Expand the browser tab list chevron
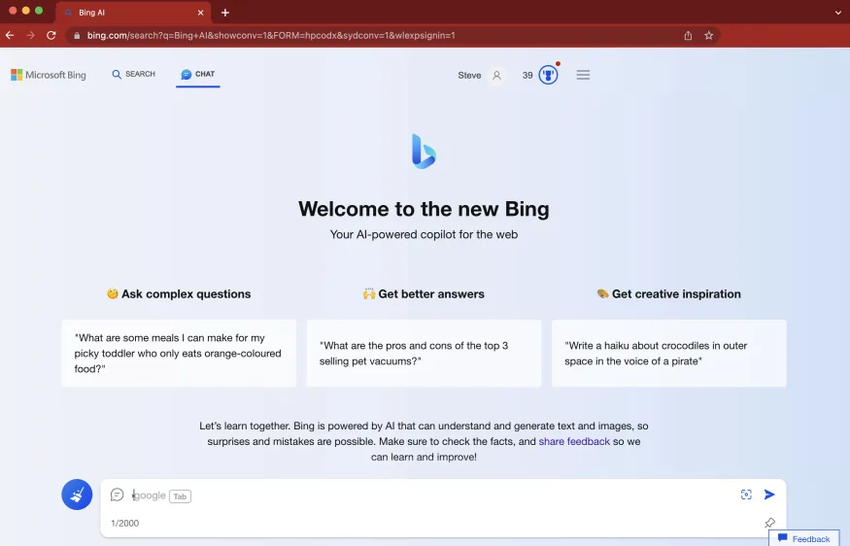Viewport: 850px width, 546px height. click(838, 12)
